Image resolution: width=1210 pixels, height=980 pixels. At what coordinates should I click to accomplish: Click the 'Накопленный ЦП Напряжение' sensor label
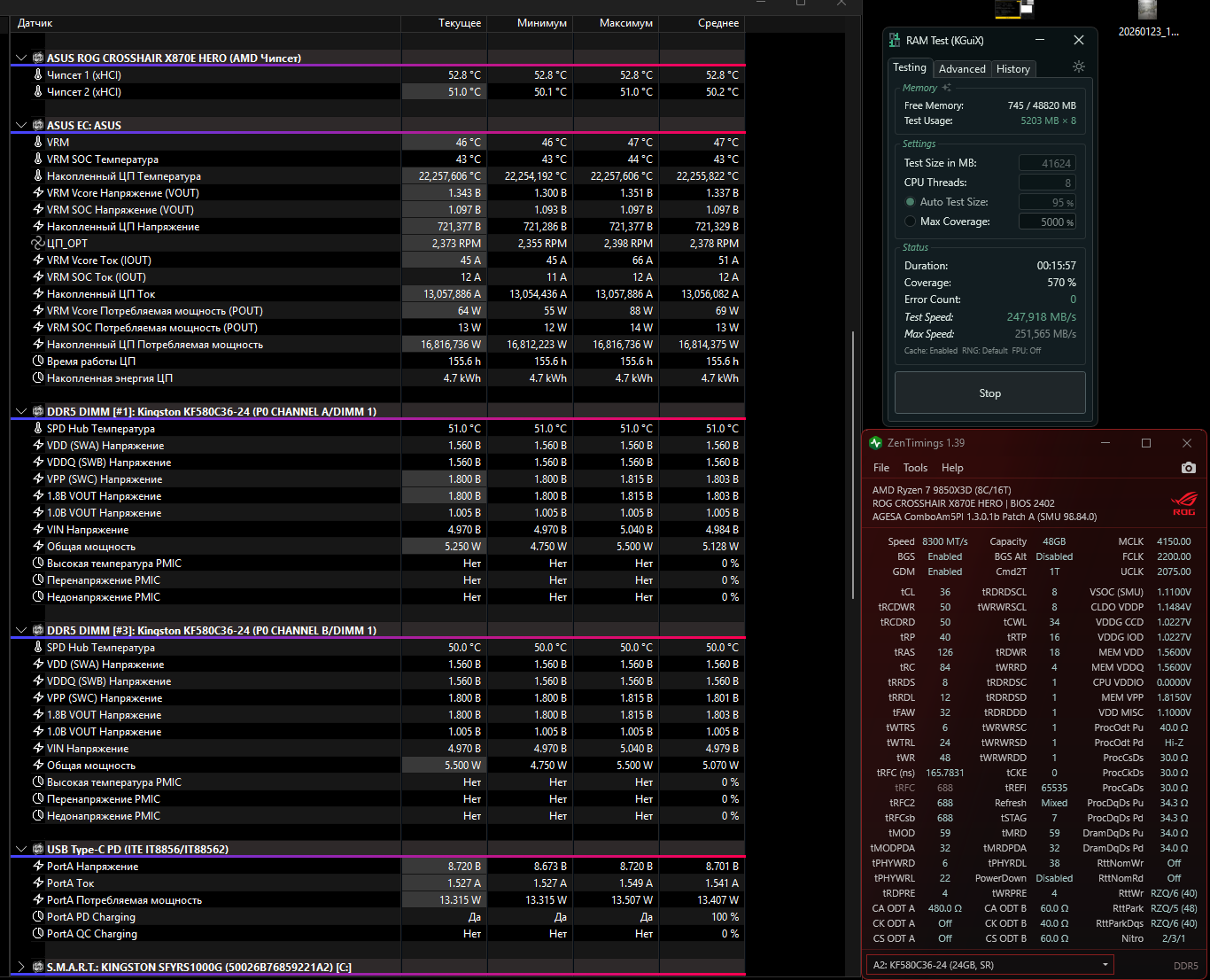pos(123,227)
